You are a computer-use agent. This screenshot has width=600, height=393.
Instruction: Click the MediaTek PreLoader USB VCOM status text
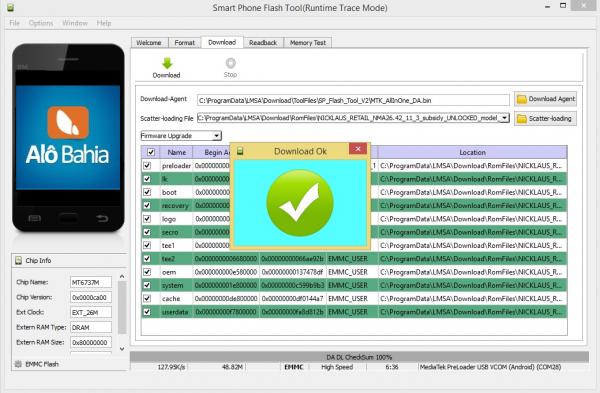490,367
